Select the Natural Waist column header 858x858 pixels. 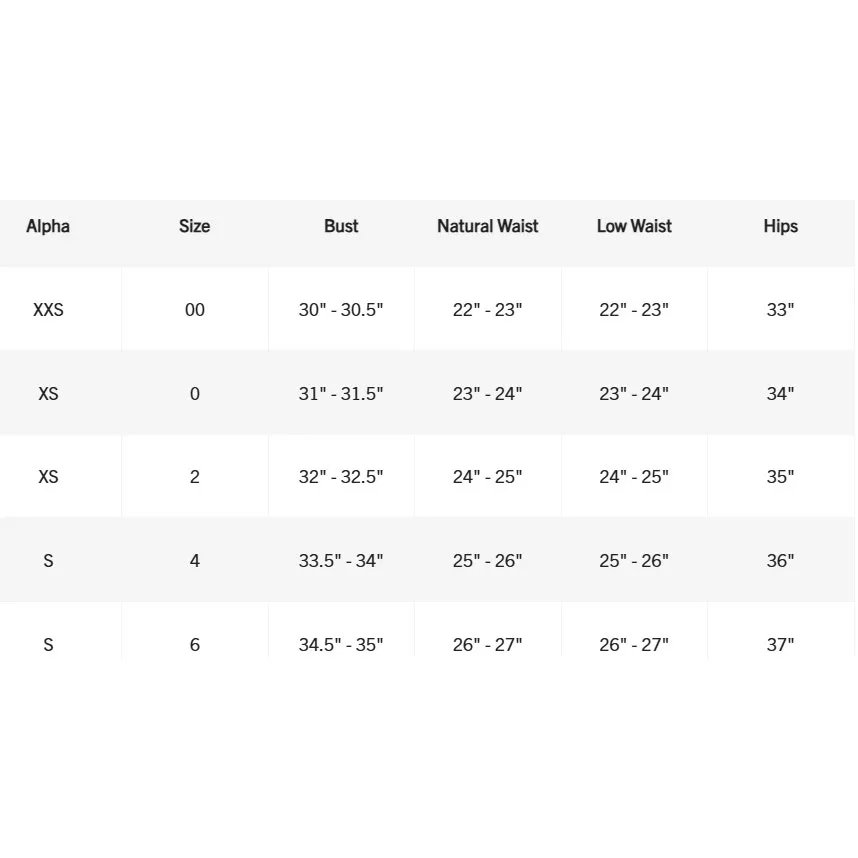[488, 226]
